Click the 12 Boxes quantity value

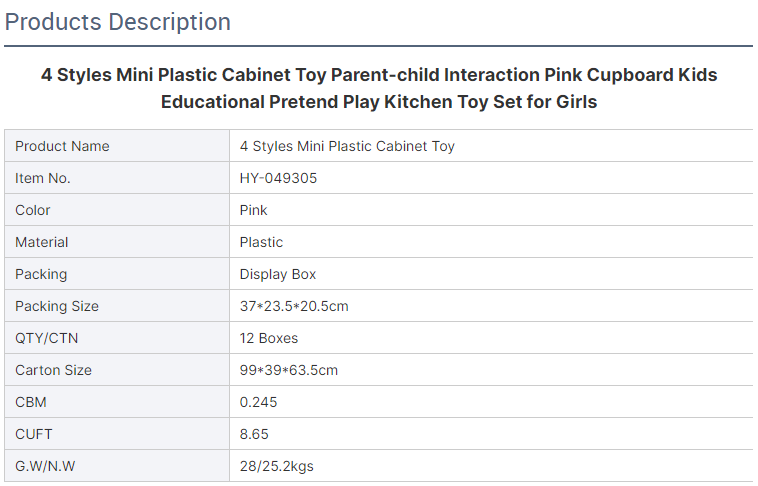point(269,338)
